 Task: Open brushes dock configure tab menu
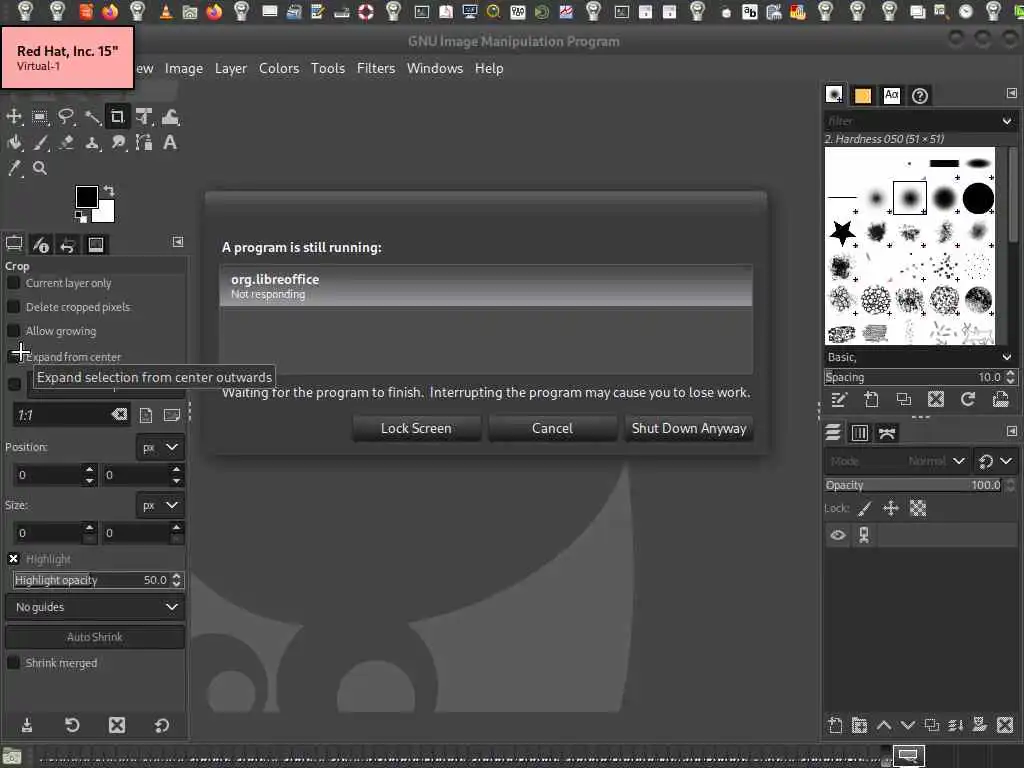point(1011,93)
